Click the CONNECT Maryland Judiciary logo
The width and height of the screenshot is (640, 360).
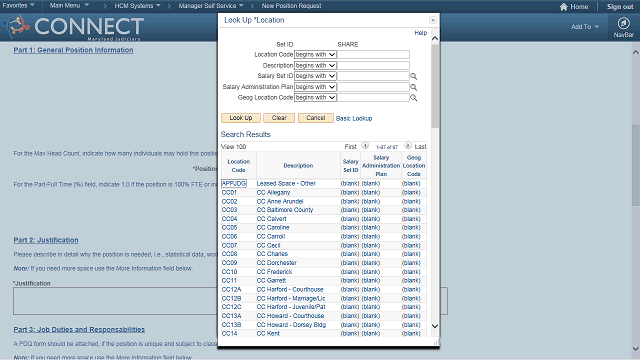[73, 28]
